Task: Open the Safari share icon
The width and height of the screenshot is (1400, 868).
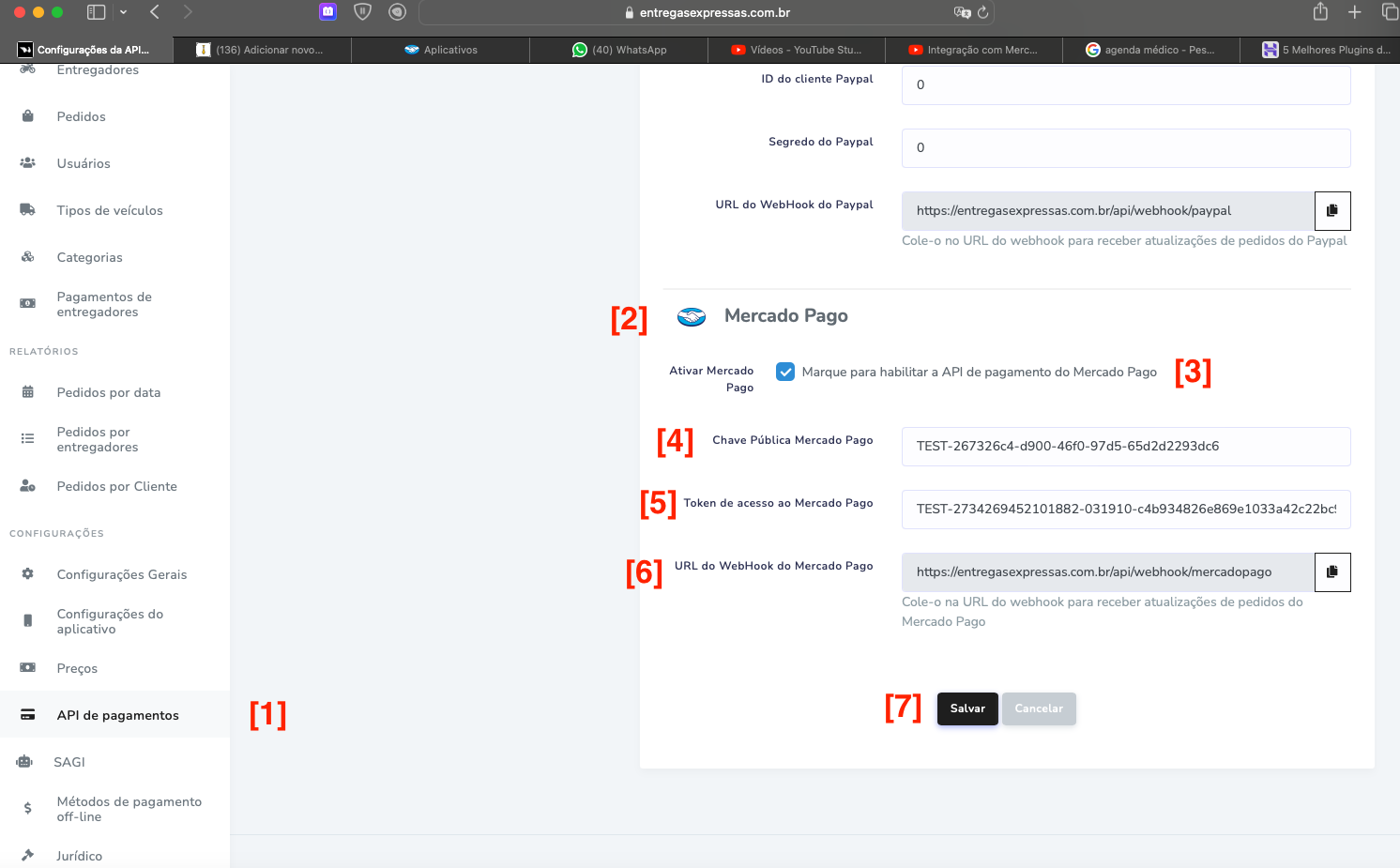Action: [1320, 12]
